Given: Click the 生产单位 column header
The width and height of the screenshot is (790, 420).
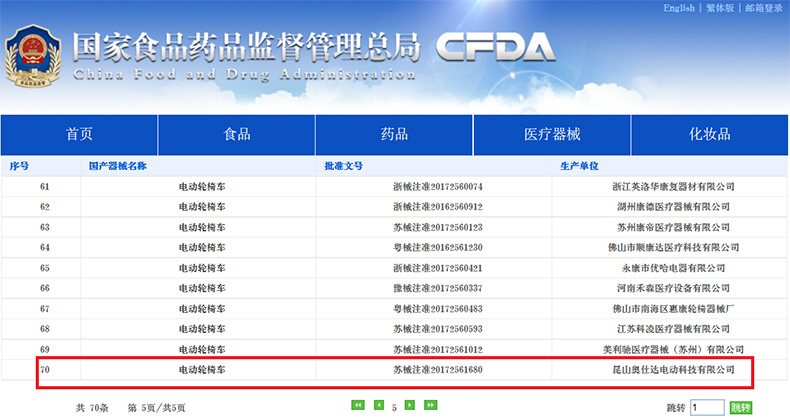Looking at the screenshot, I should pyautogui.click(x=579, y=166).
